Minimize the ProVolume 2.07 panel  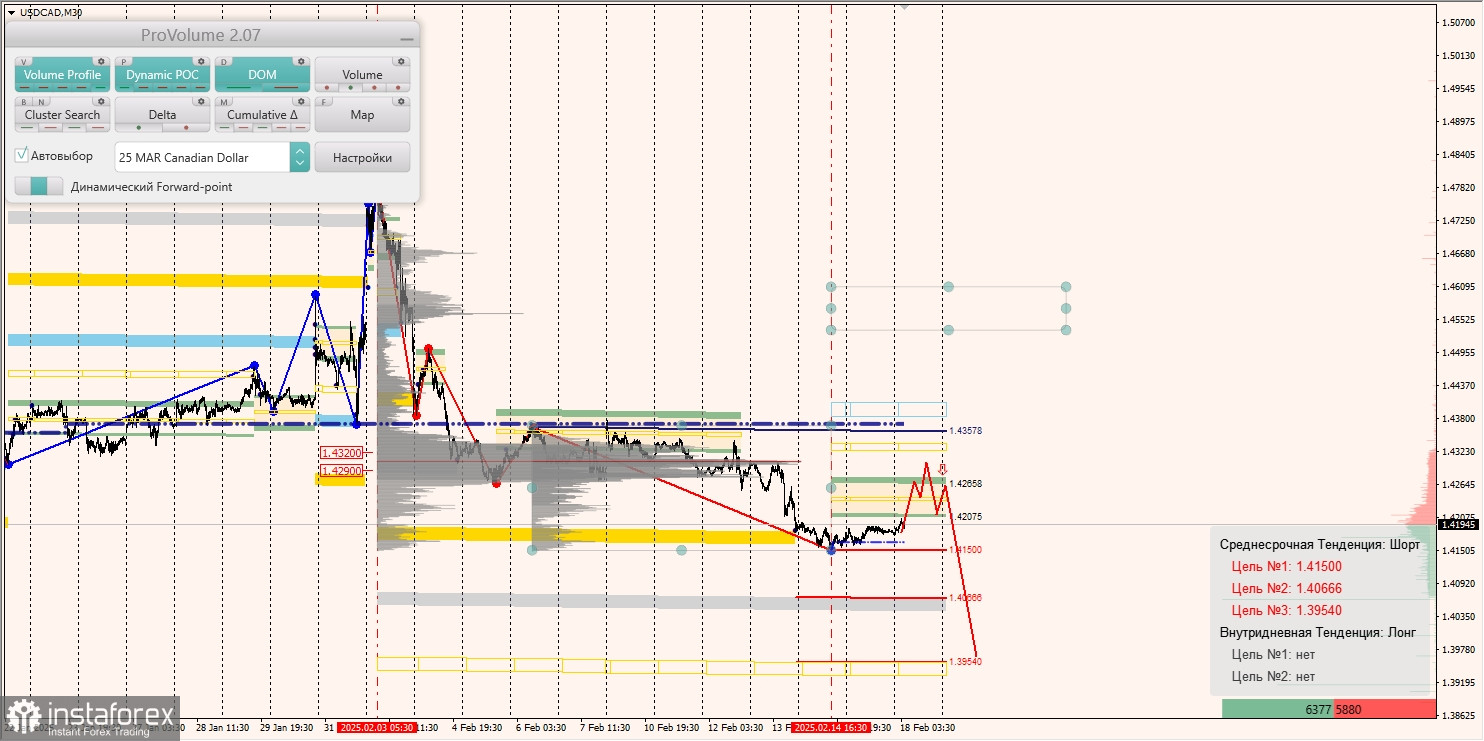pyautogui.click(x=406, y=37)
